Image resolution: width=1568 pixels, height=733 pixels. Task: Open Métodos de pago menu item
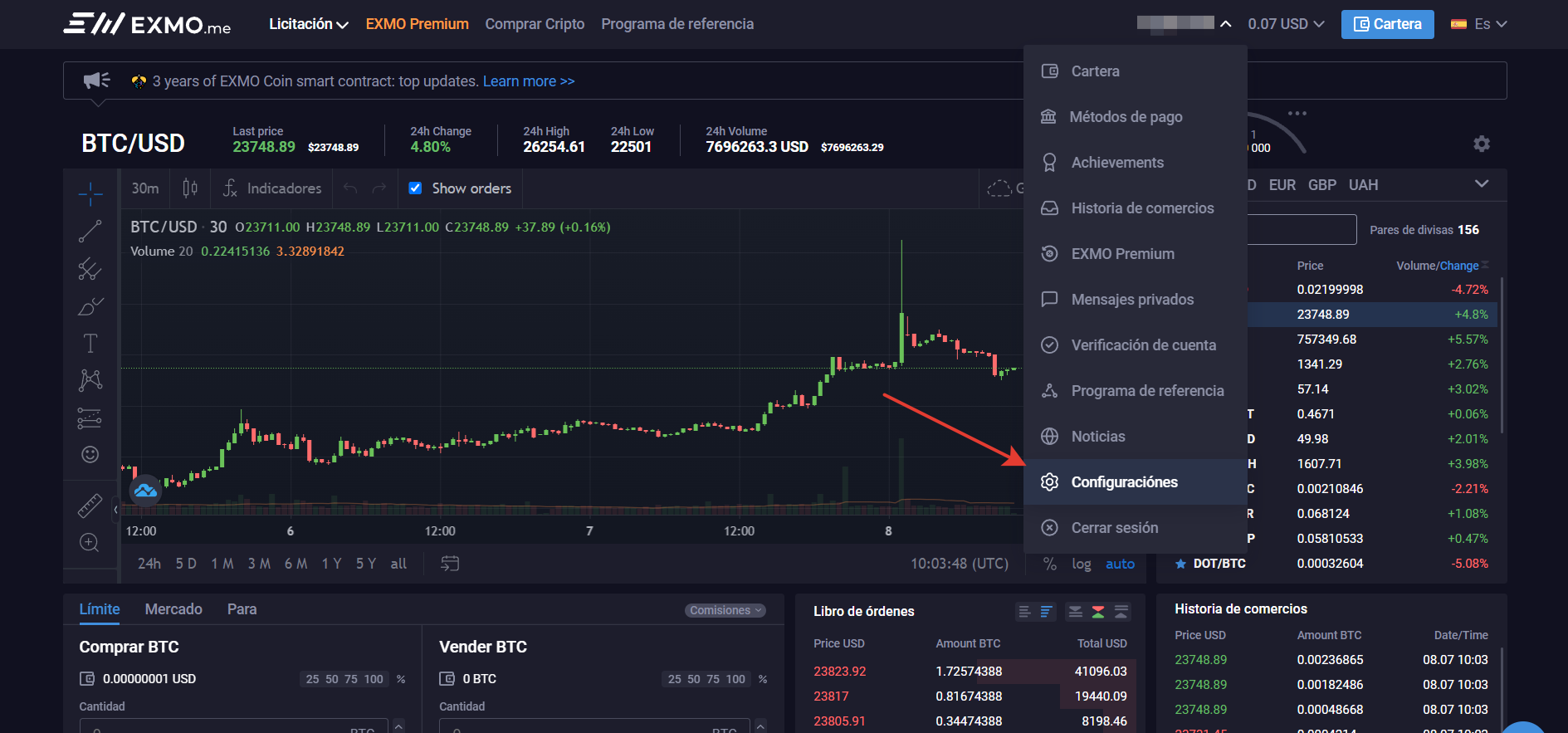1135,117
